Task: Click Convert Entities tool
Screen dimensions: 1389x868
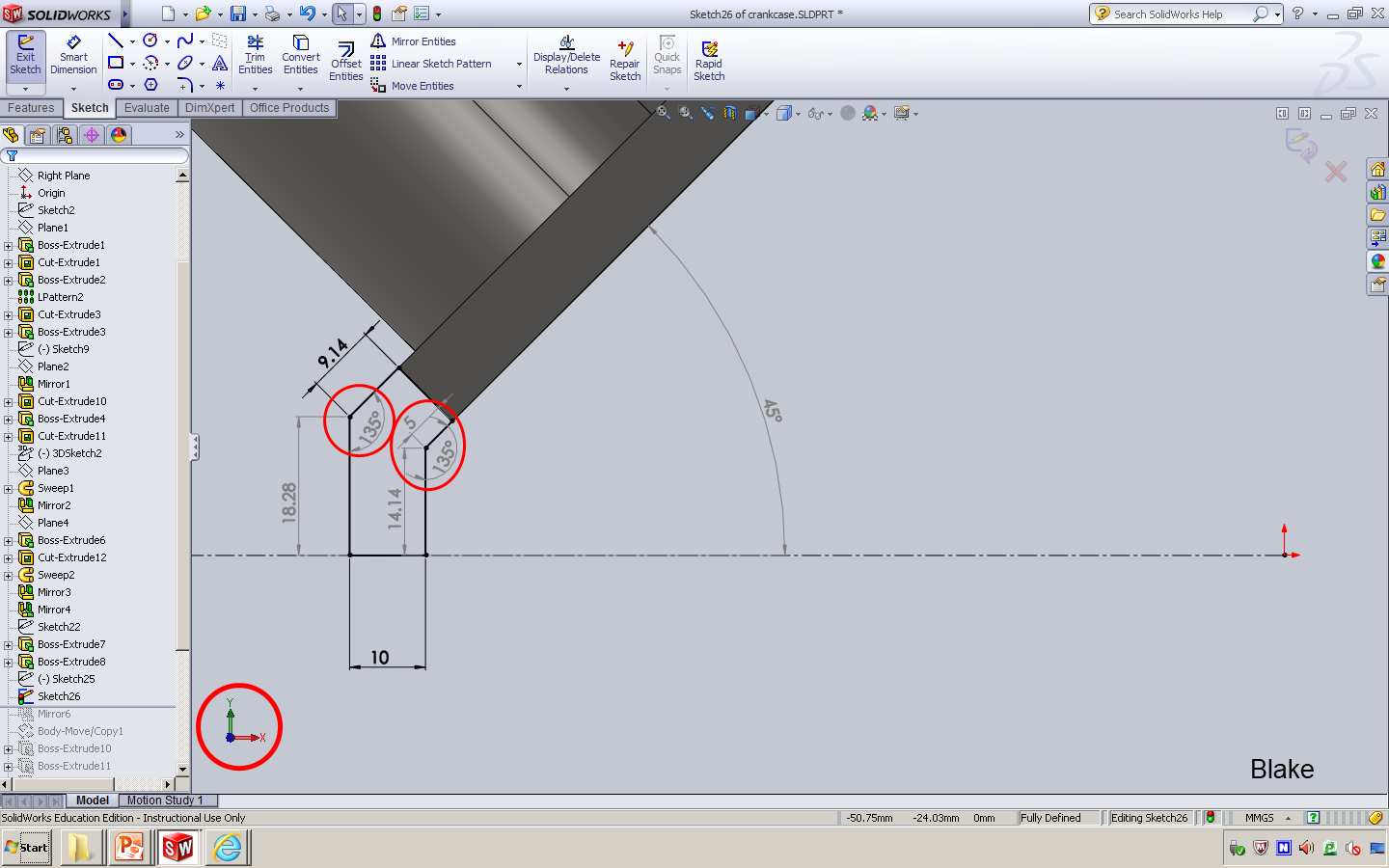Action: pyautogui.click(x=301, y=55)
